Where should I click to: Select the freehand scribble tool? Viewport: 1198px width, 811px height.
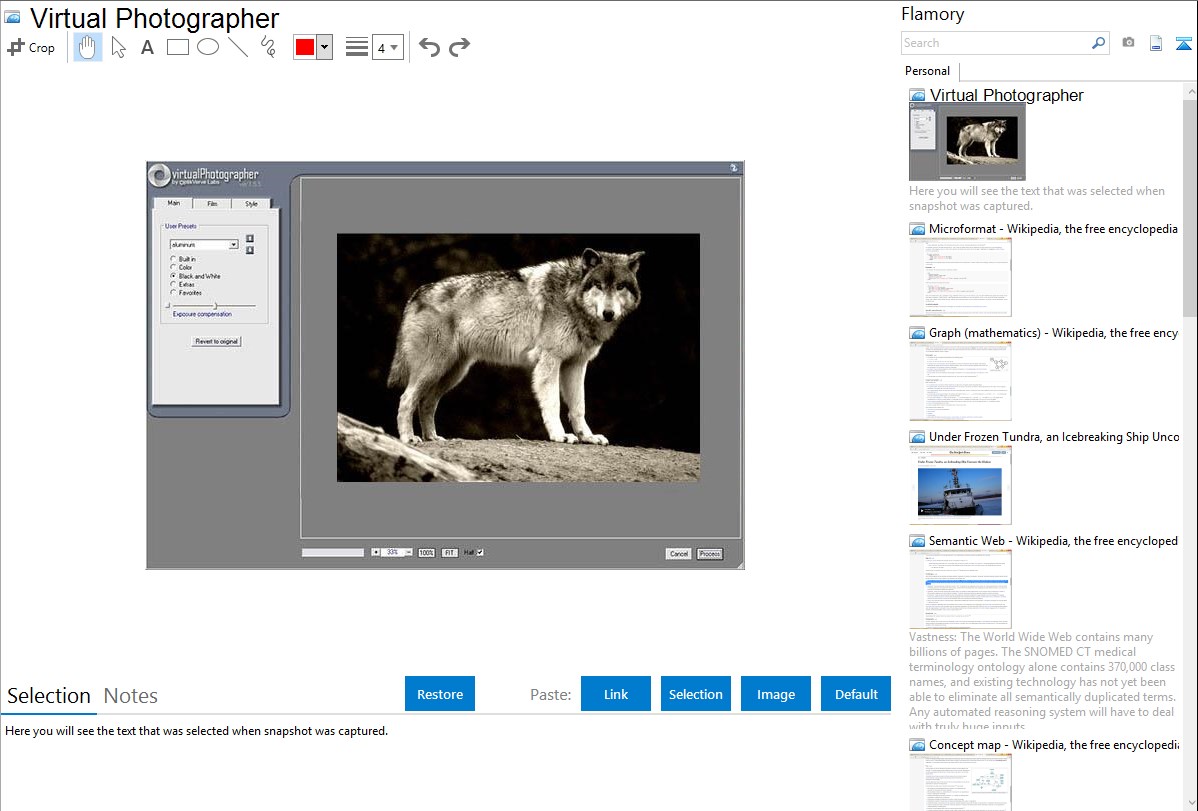click(268, 47)
